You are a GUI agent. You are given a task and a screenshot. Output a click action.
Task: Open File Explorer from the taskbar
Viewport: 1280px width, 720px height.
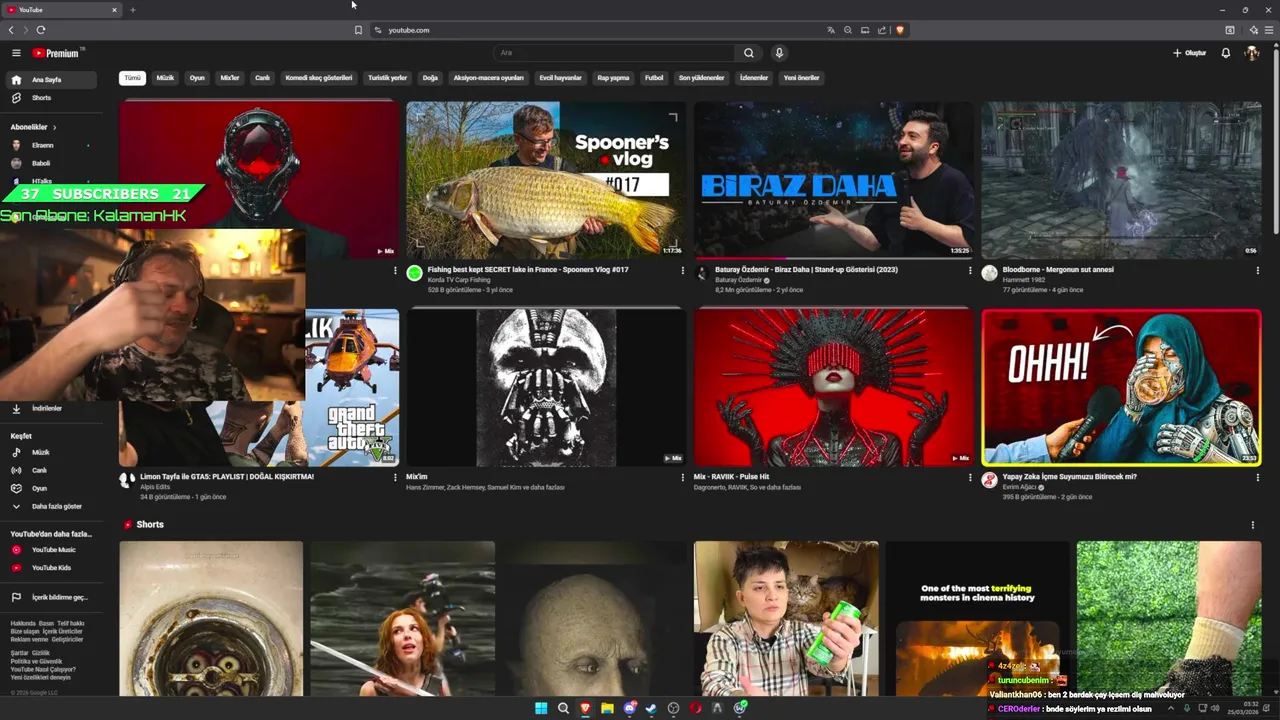607,708
